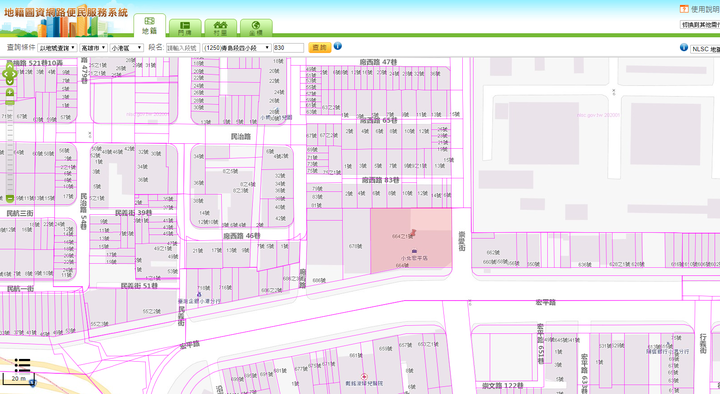Click the hospital cross icon at 戴銘浚婦兒醫院
The width and height of the screenshot is (720, 394).
(364, 376)
